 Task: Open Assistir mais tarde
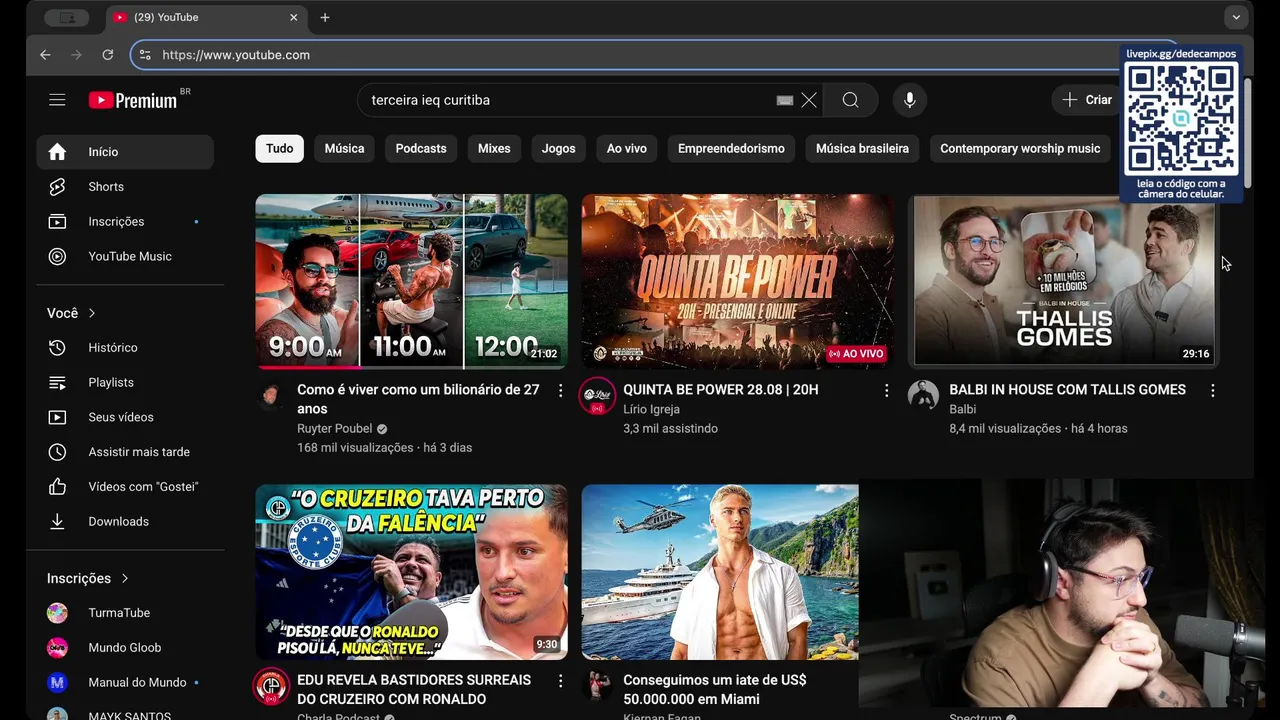(x=125, y=452)
